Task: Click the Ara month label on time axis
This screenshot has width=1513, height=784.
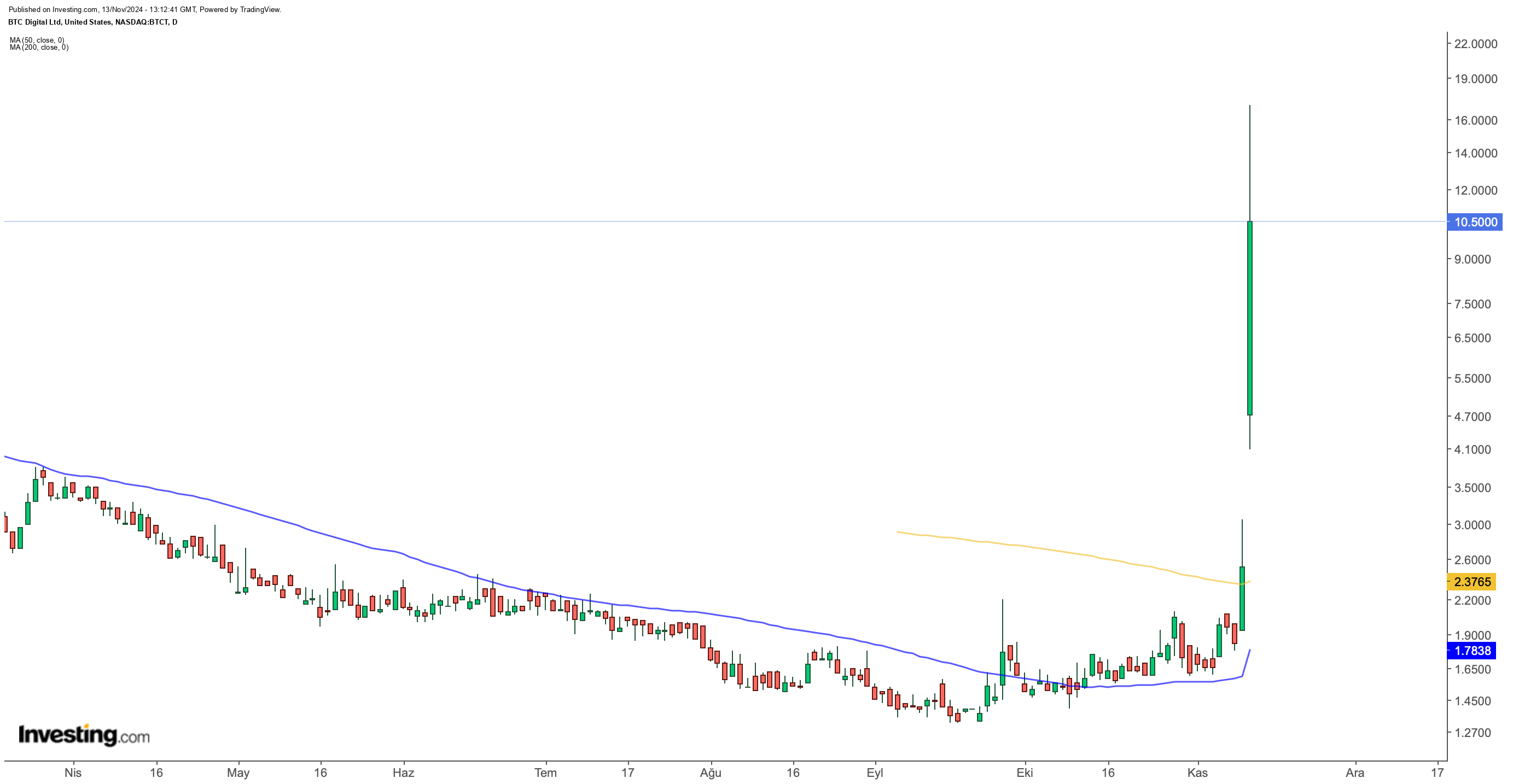Action: pyautogui.click(x=1355, y=773)
